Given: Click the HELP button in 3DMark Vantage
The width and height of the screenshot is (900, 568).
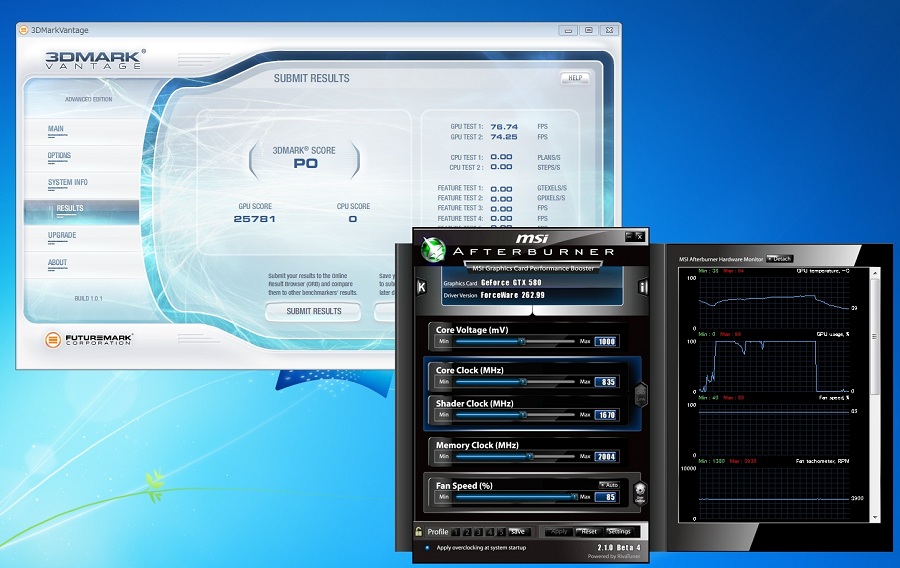Looking at the screenshot, I should coord(575,78).
